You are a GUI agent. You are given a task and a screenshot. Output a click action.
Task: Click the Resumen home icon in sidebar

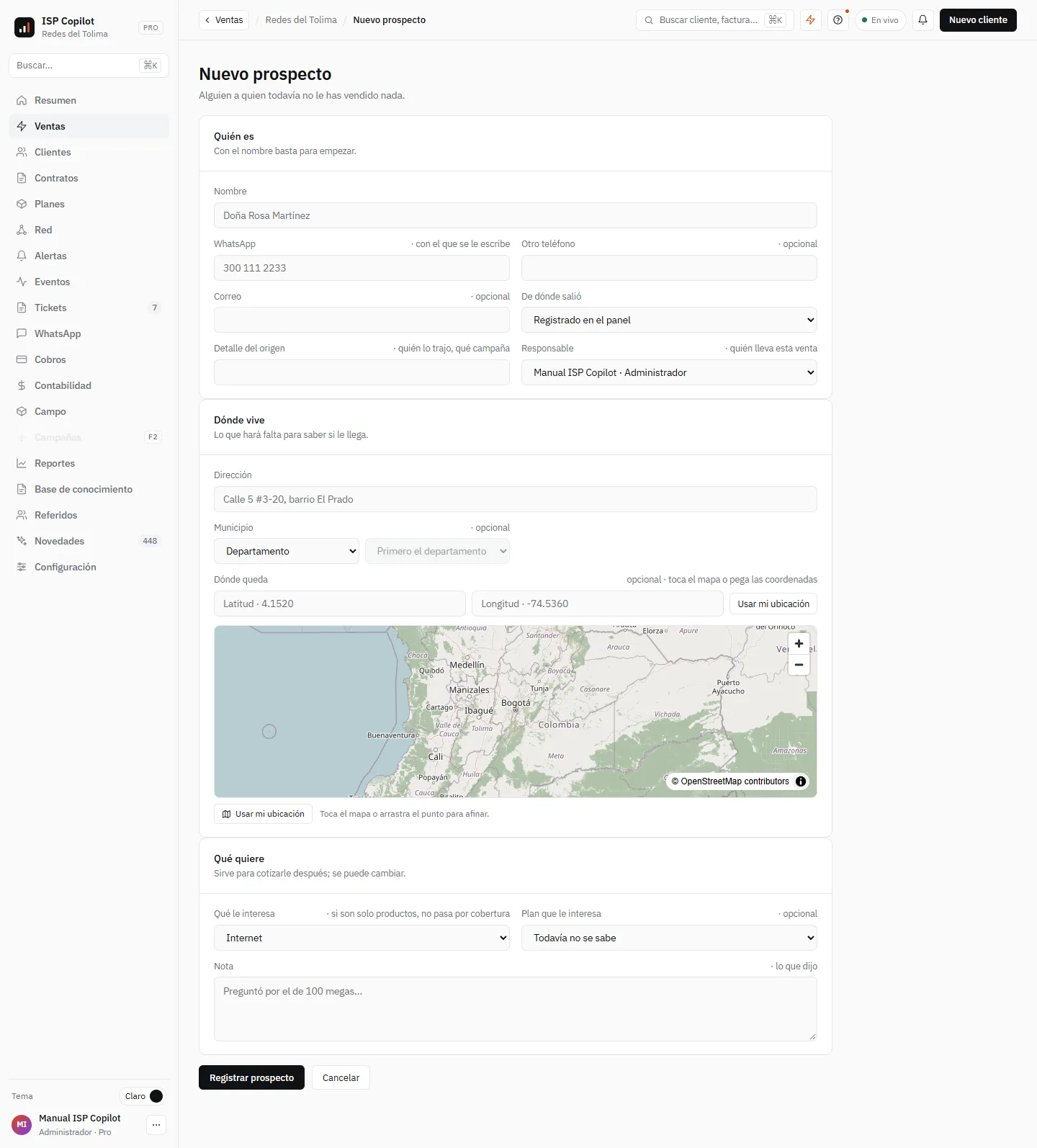22,100
